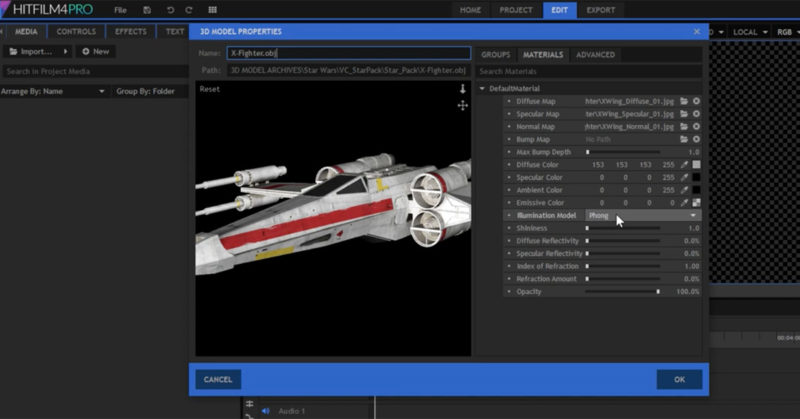Click the Index of Refraction slider
The image size is (800, 419).
click(x=623, y=266)
